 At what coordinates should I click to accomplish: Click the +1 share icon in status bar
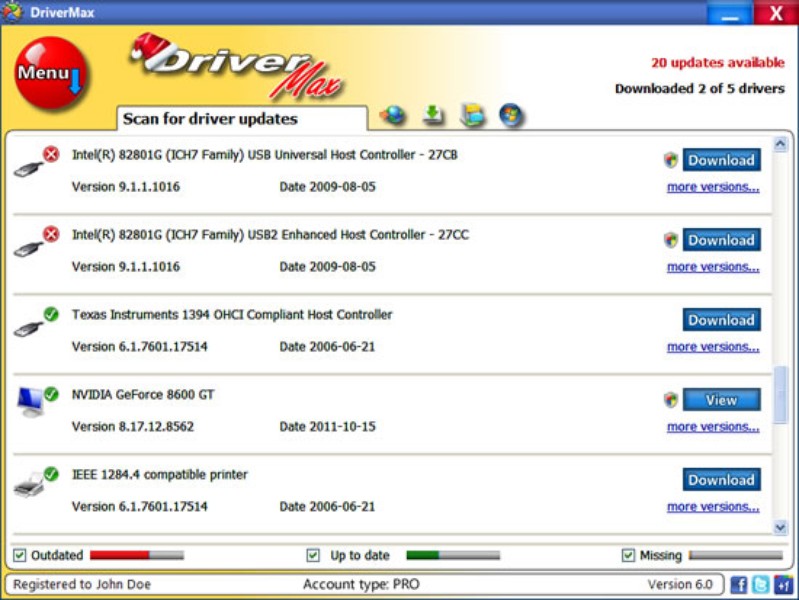point(783,584)
